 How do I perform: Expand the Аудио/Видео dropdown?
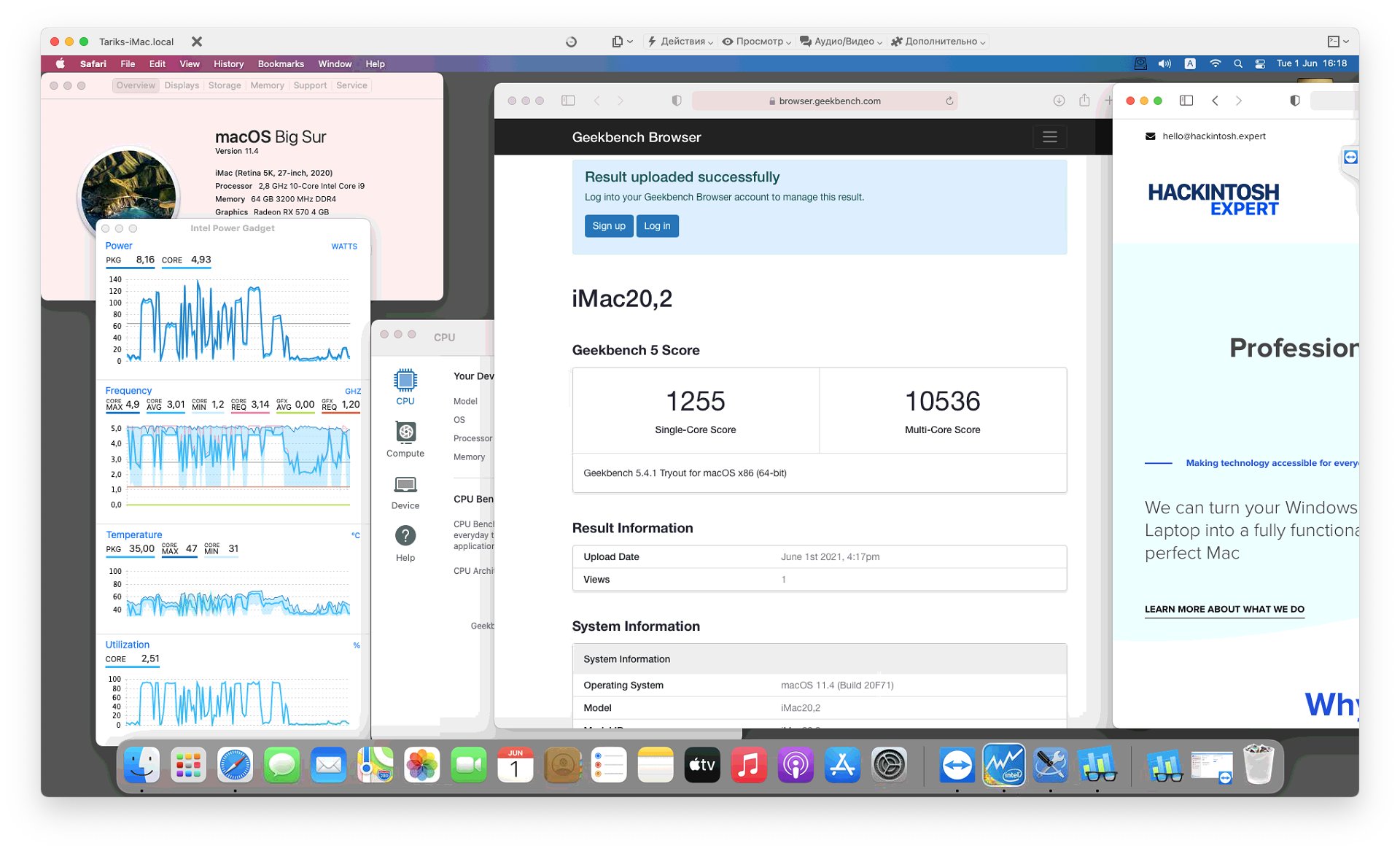tap(841, 42)
